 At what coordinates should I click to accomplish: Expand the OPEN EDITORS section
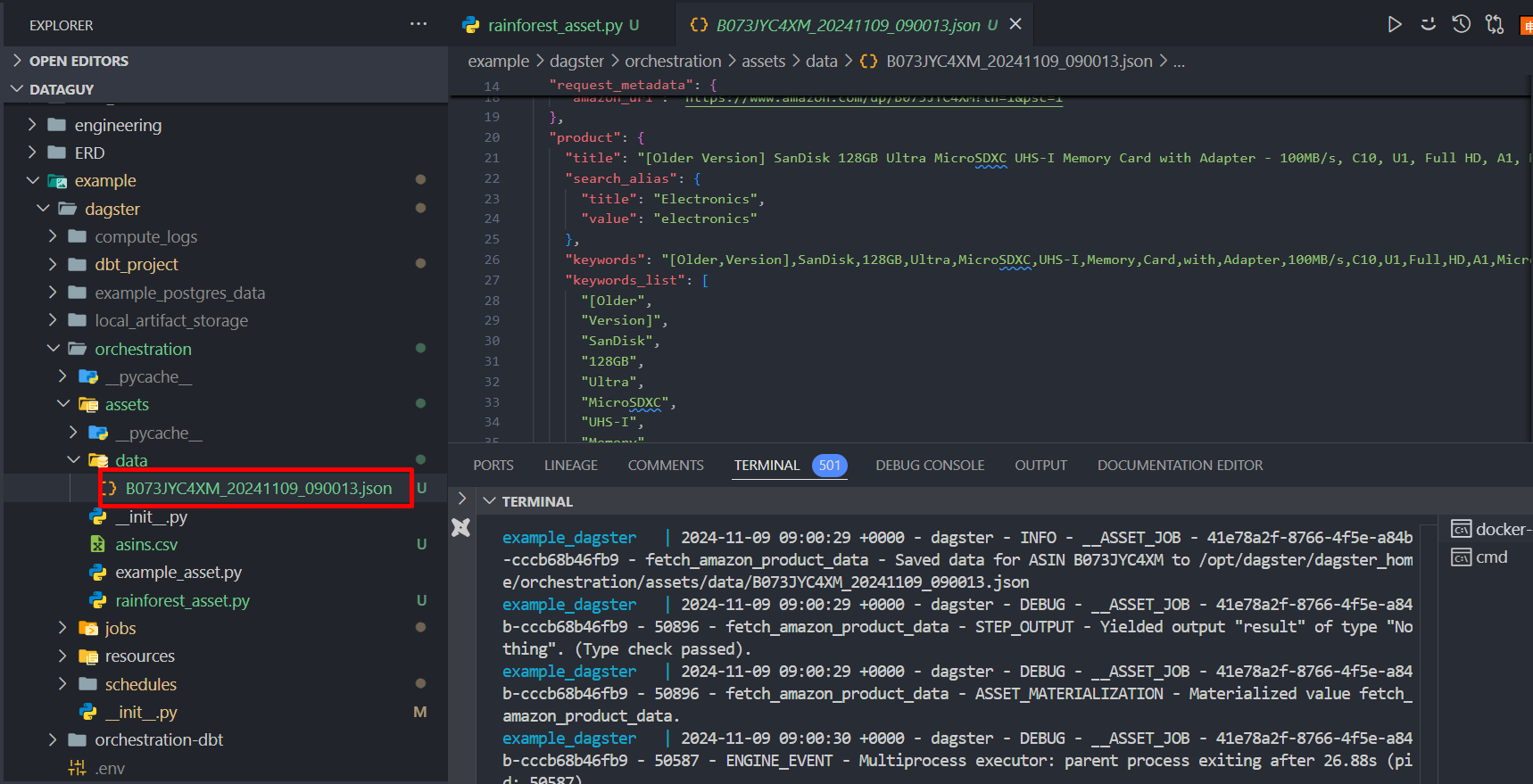tap(79, 61)
